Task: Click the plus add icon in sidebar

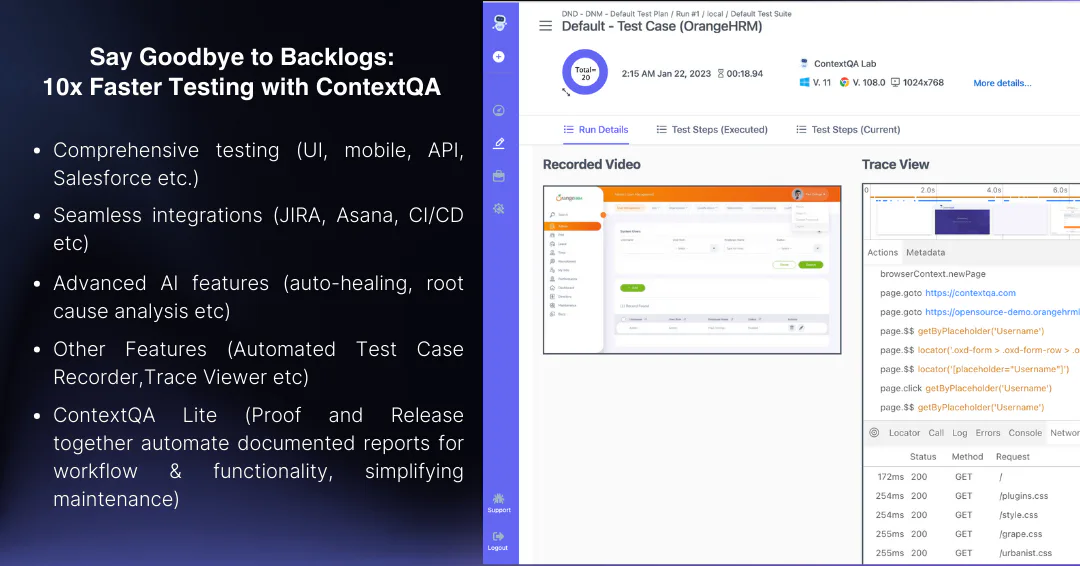Action: tap(499, 56)
